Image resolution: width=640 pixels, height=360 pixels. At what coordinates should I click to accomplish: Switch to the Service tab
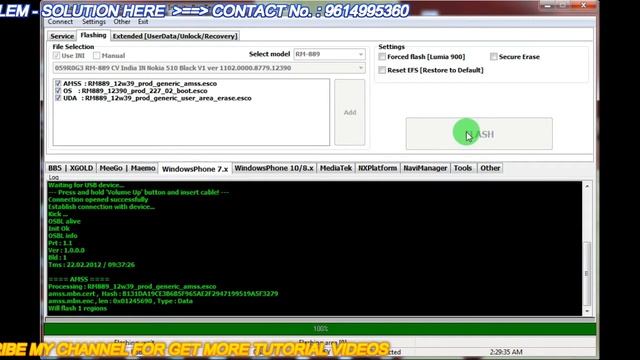[x=62, y=36]
